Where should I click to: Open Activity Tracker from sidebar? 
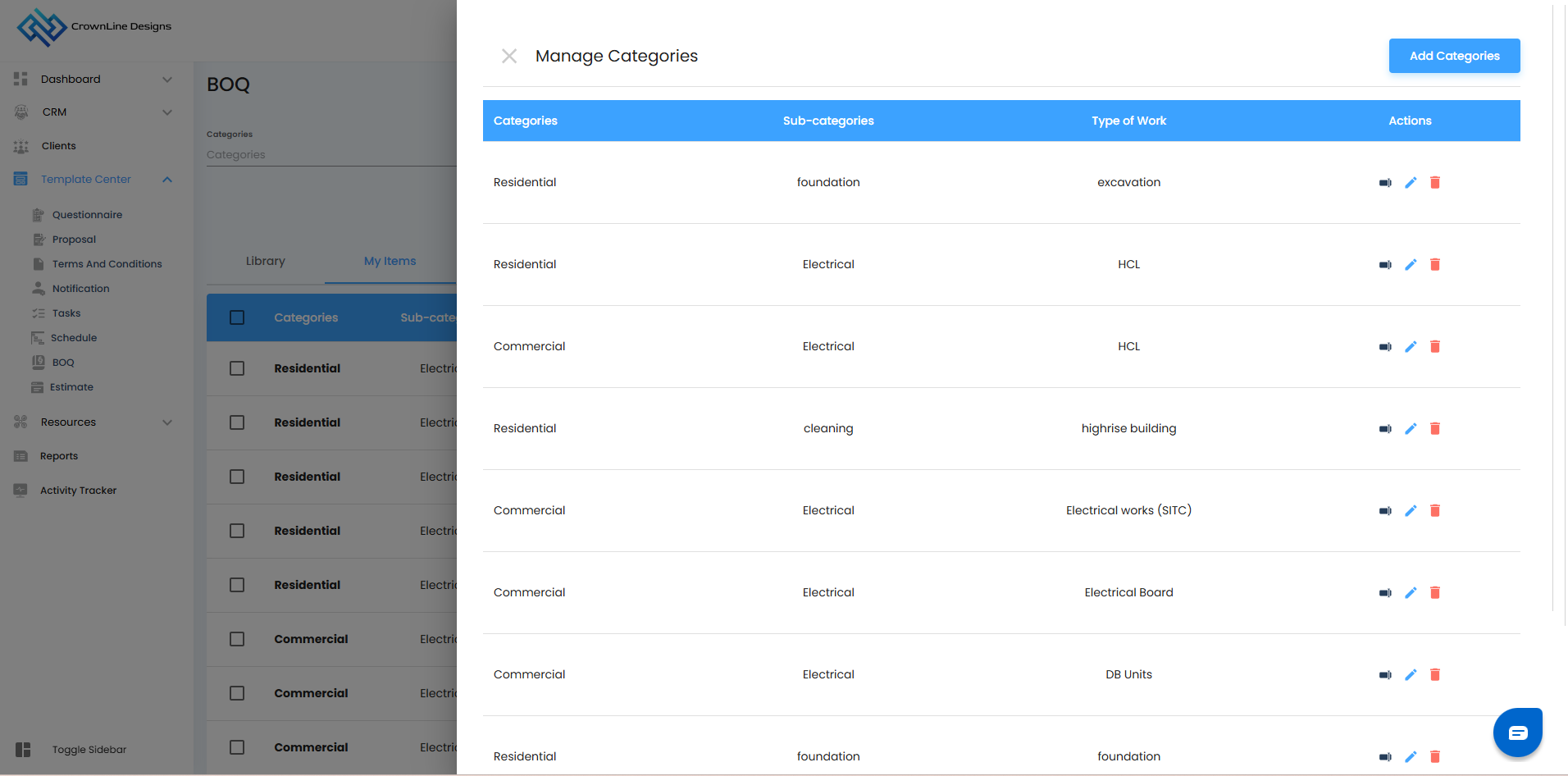(x=78, y=491)
